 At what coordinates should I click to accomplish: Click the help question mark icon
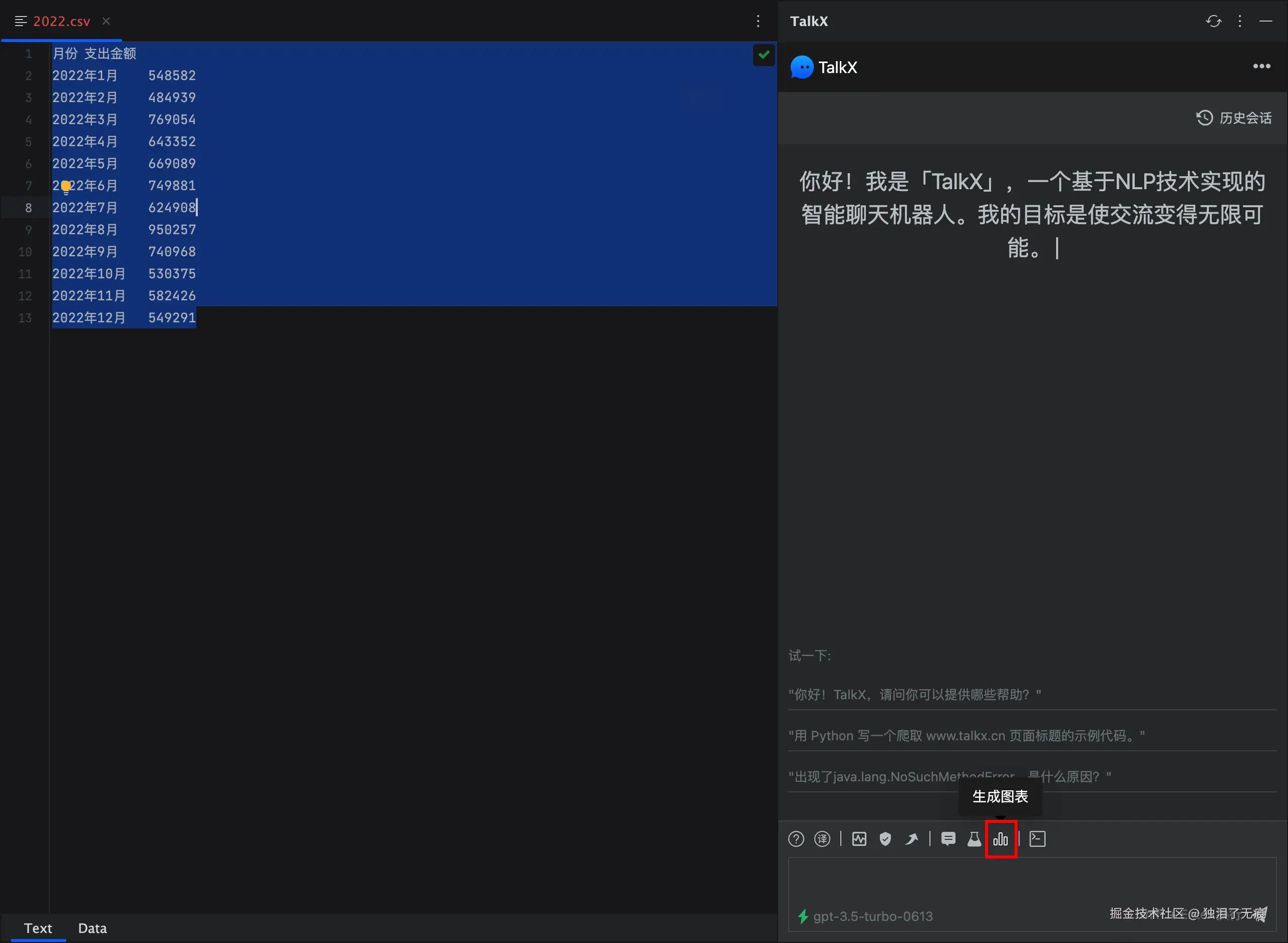[x=796, y=838]
